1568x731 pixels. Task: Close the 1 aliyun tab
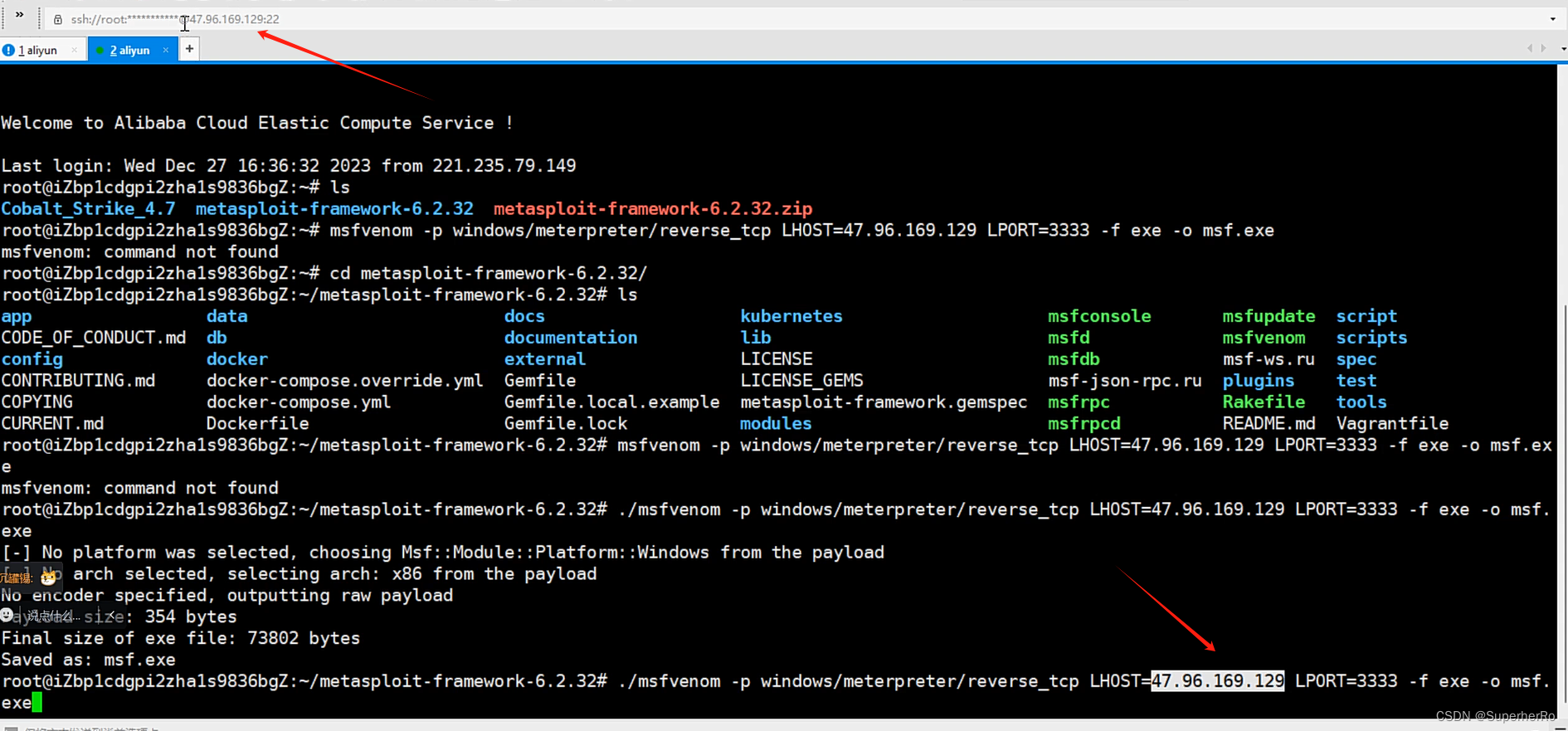coord(75,51)
